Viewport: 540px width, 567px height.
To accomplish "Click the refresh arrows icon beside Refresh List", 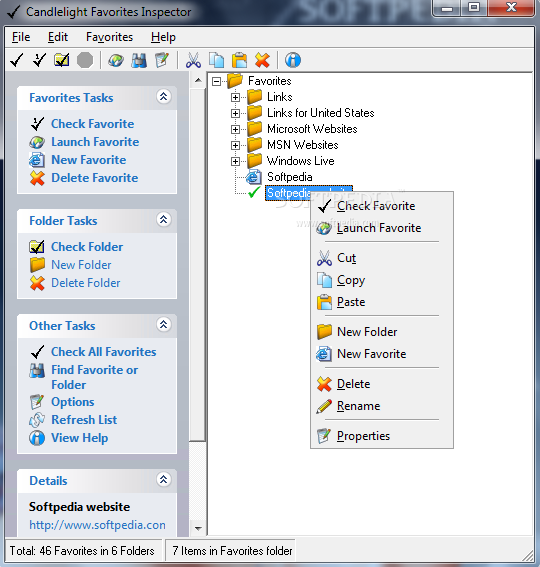I will click(37, 420).
